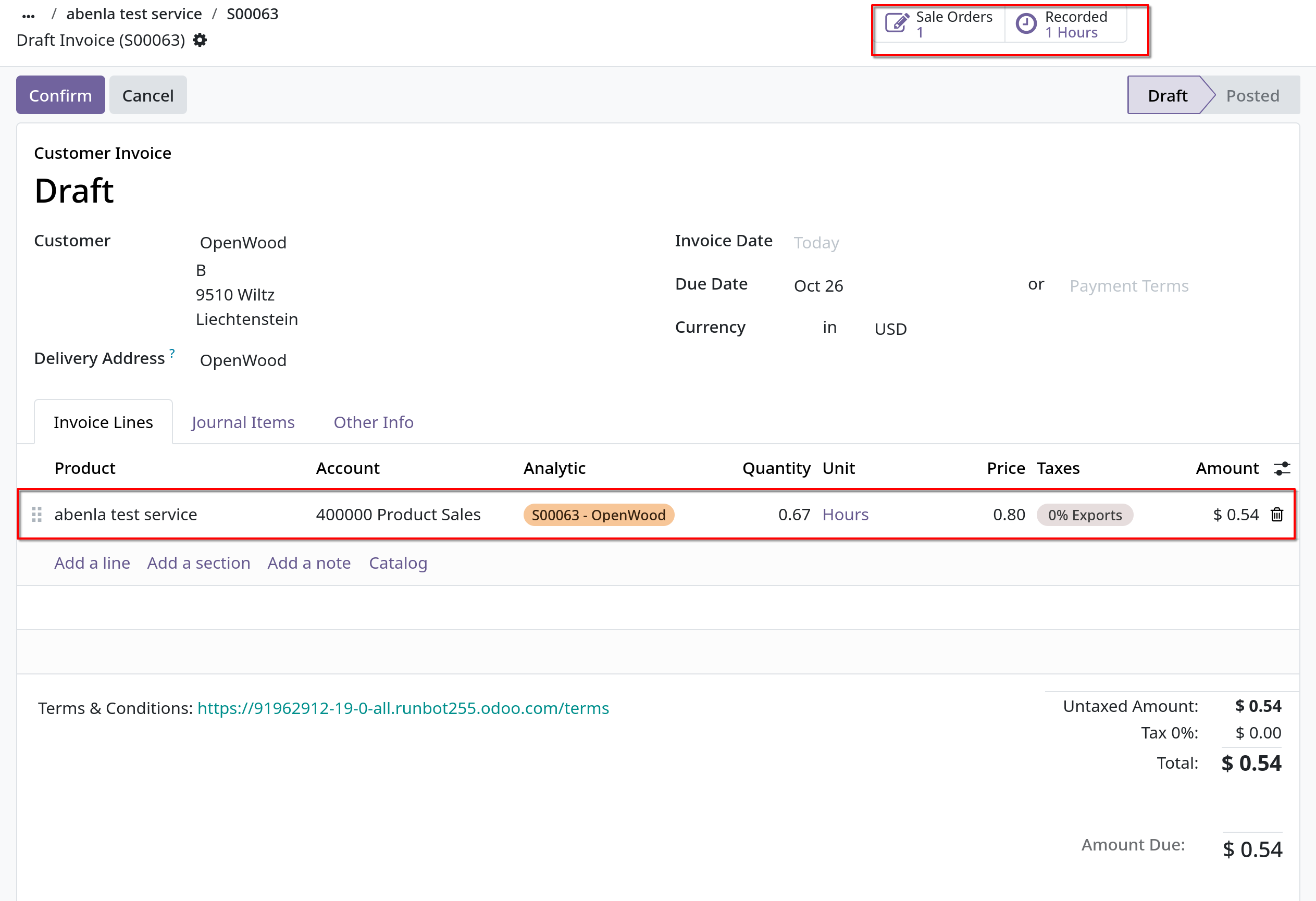This screenshot has height=901, width=1316.
Task: Click the Product column header
Action: click(x=85, y=468)
